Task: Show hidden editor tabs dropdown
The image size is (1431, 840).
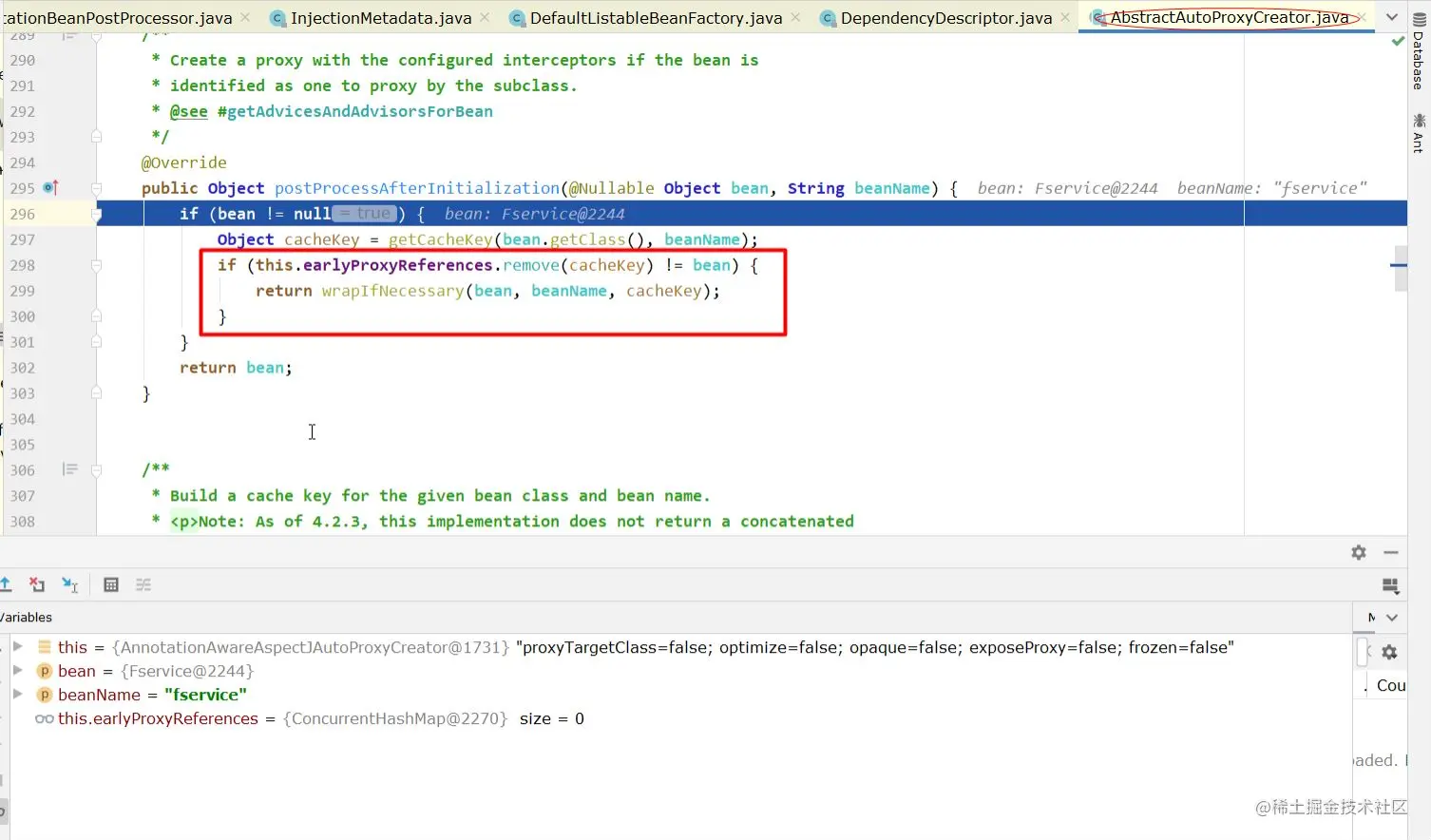Action: point(1392,17)
